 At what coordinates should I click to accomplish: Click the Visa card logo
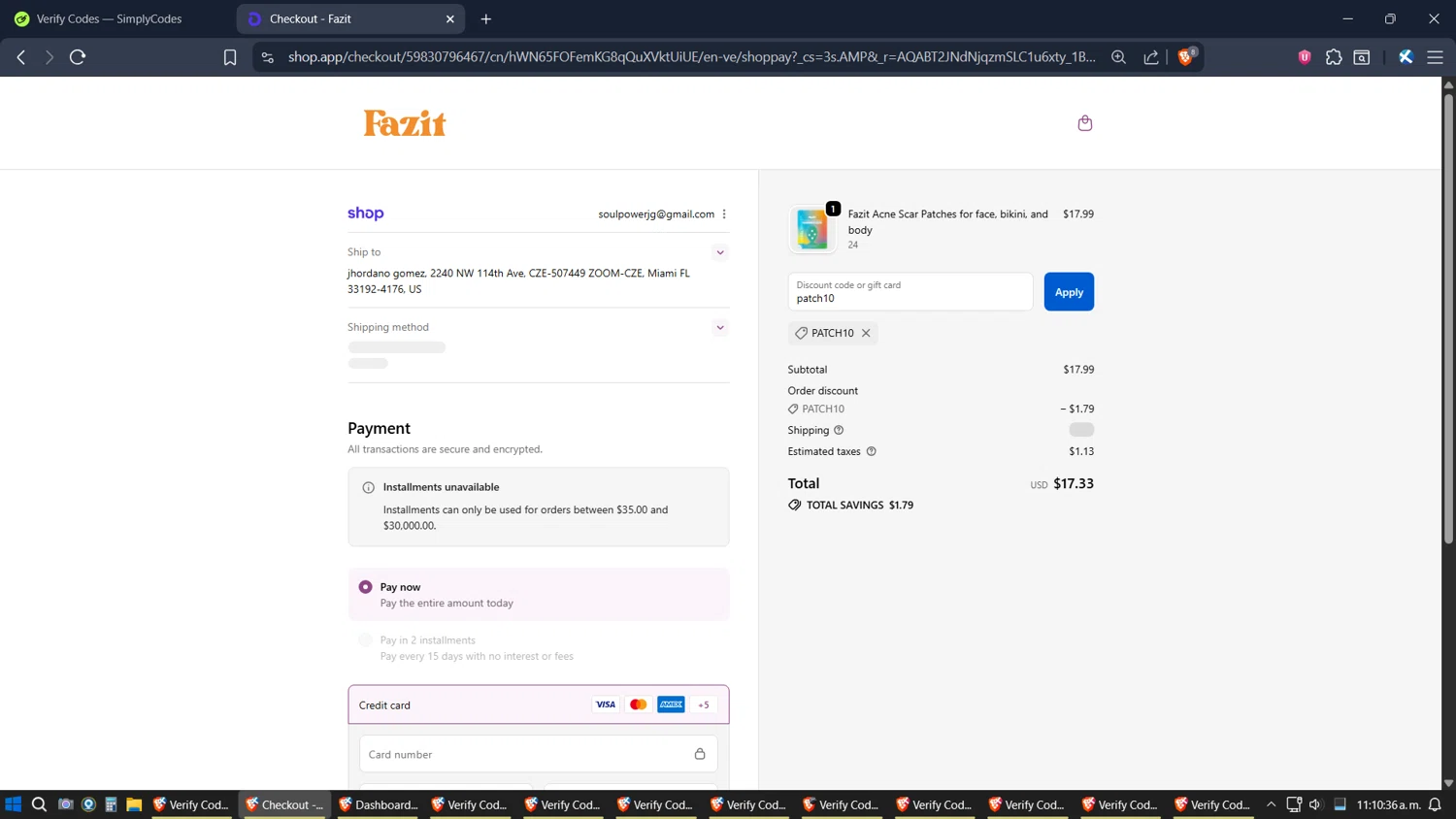(606, 704)
